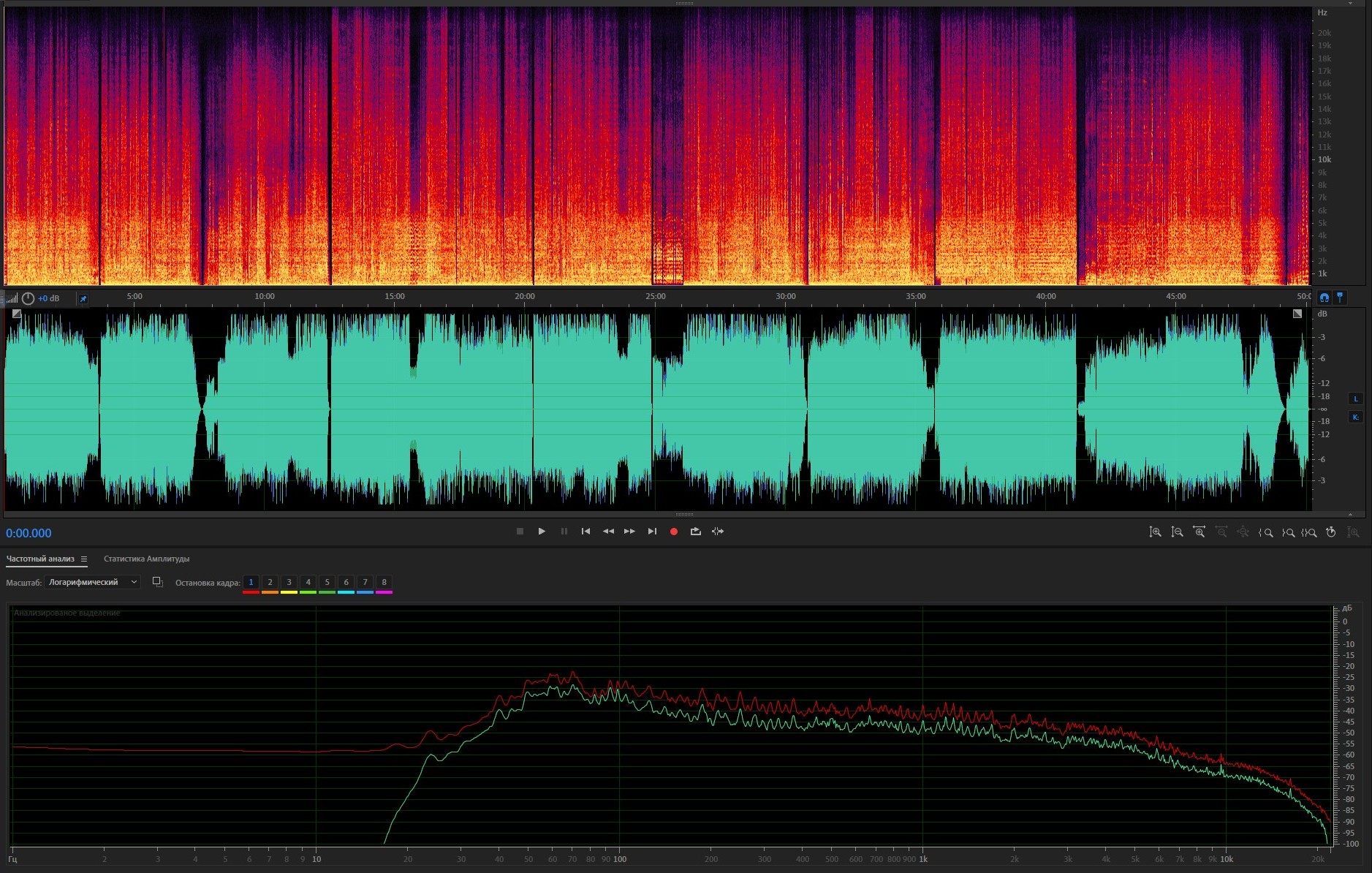Click zoom in time icon
Screen dimensions: 1372x873
coord(1199,532)
